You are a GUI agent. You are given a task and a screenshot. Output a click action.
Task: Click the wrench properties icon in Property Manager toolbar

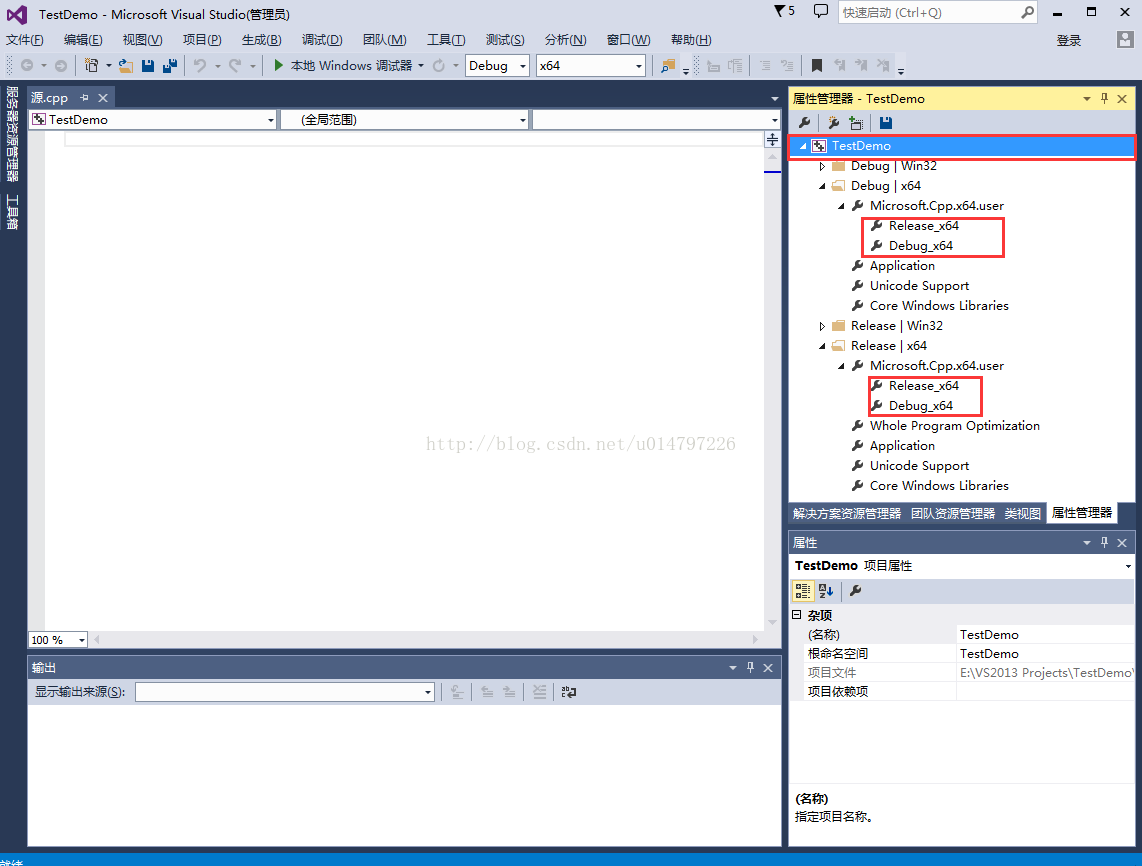click(804, 122)
